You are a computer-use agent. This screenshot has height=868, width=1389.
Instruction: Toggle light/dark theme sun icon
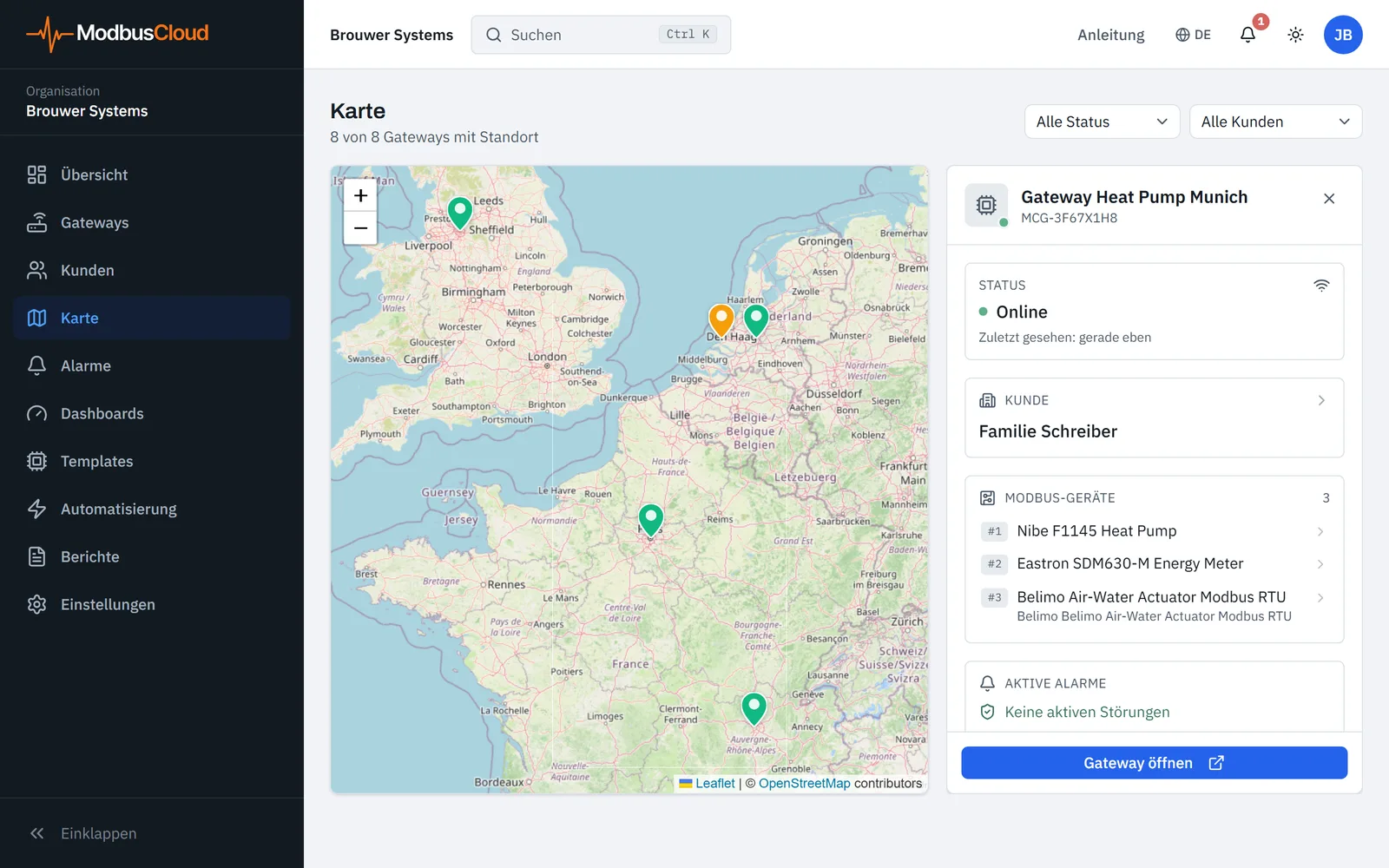(x=1295, y=35)
